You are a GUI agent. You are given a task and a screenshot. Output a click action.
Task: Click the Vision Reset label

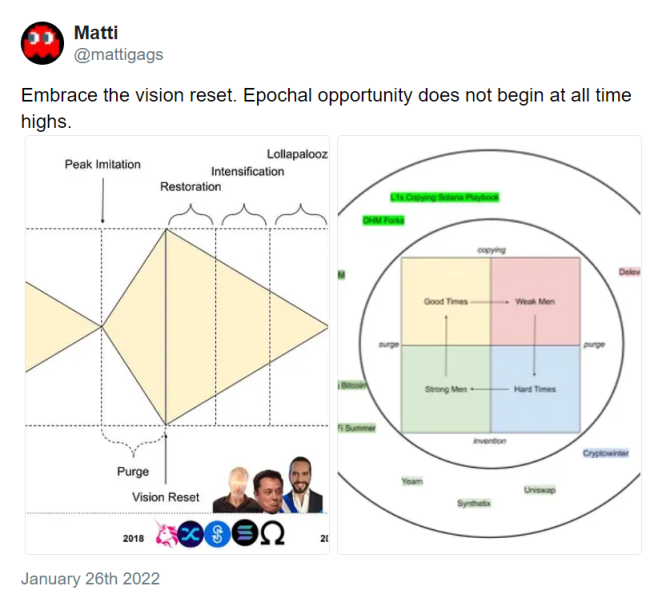click(166, 497)
